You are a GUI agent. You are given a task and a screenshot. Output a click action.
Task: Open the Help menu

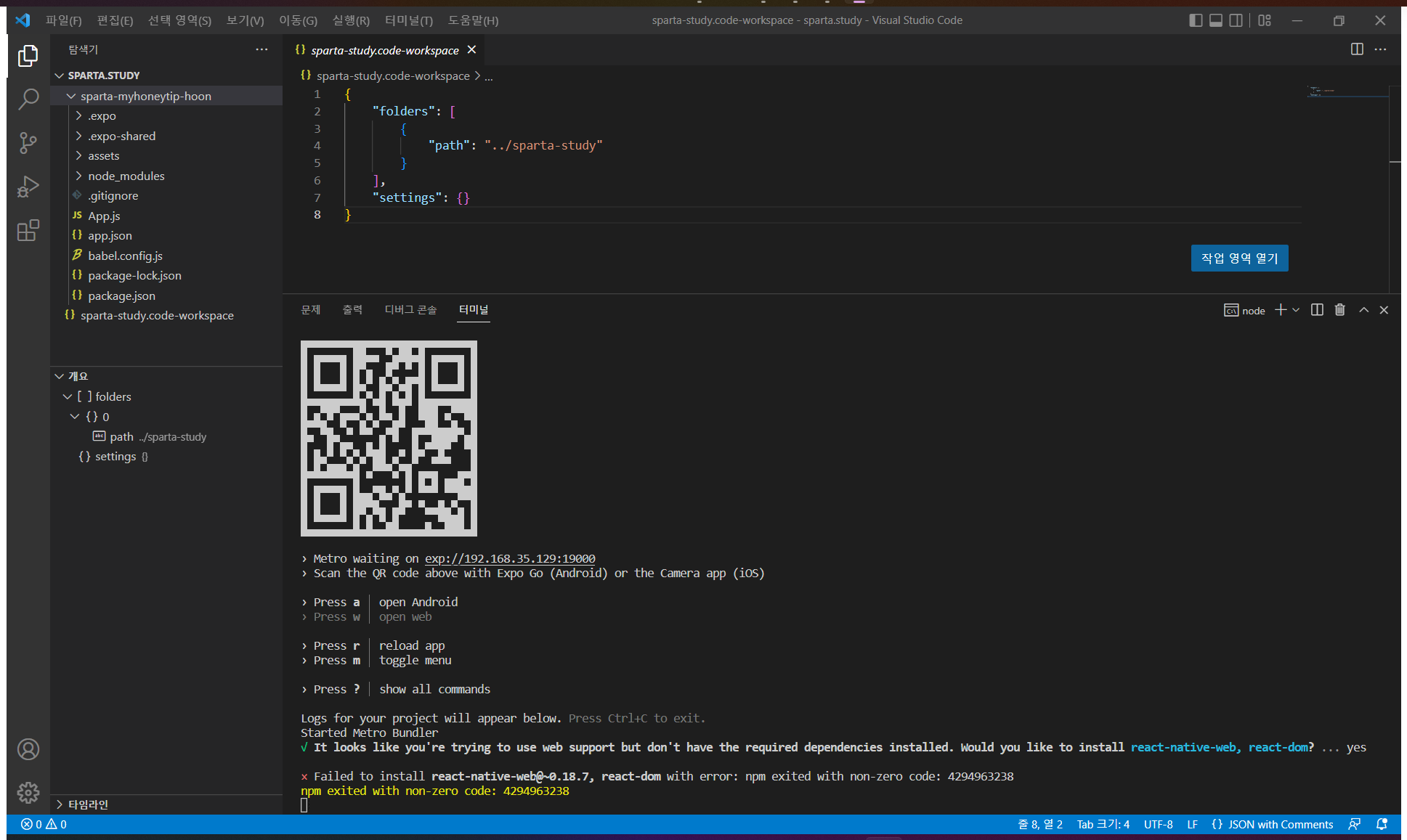[x=473, y=20]
